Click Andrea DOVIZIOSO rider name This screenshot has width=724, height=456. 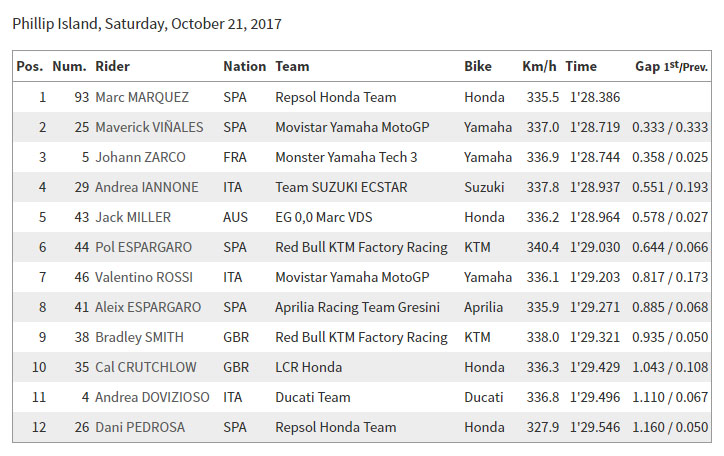[x=152, y=397]
